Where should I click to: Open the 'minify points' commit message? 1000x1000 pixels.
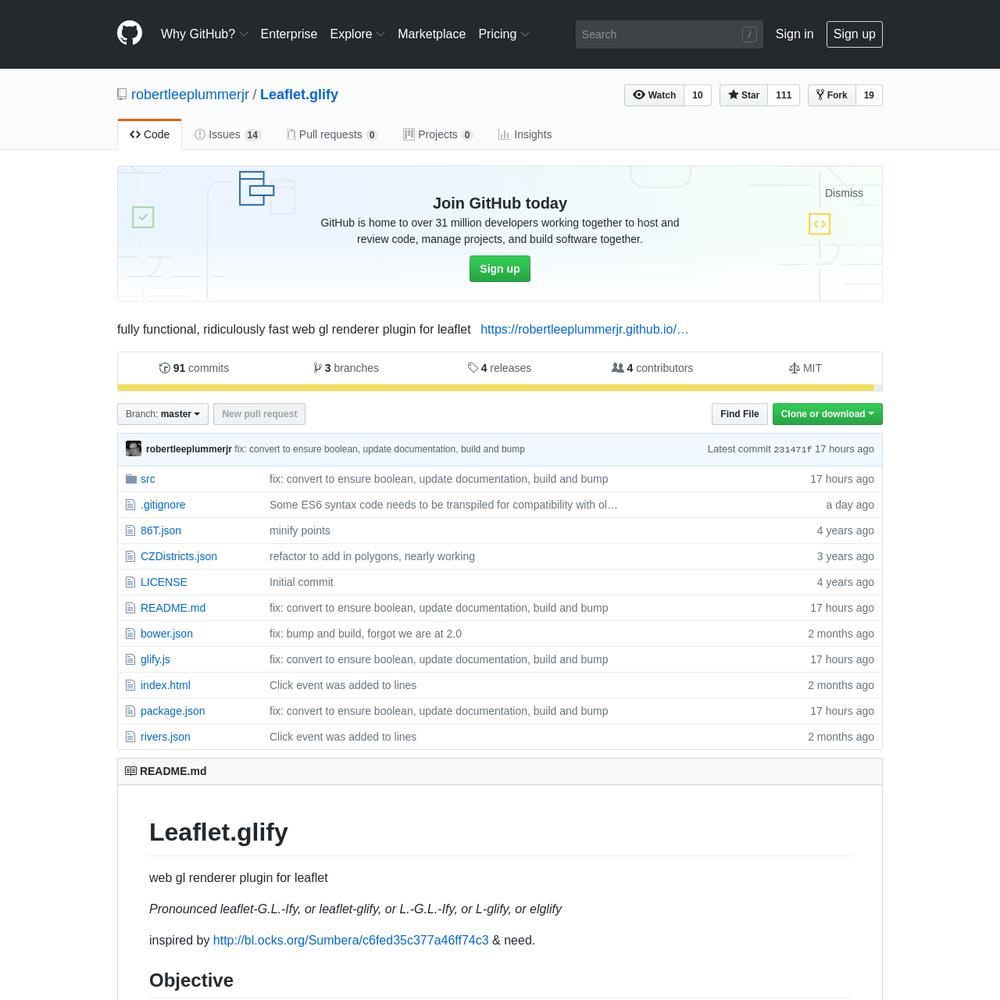tap(300, 531)
